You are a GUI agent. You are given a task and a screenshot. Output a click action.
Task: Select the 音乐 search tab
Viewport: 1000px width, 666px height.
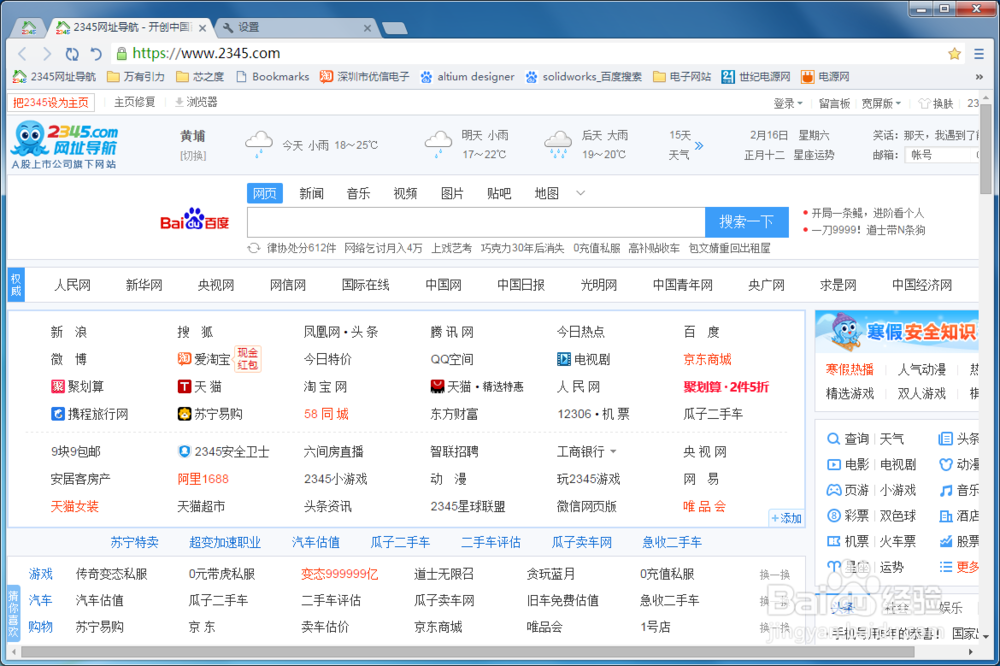(x=358, y=193)
